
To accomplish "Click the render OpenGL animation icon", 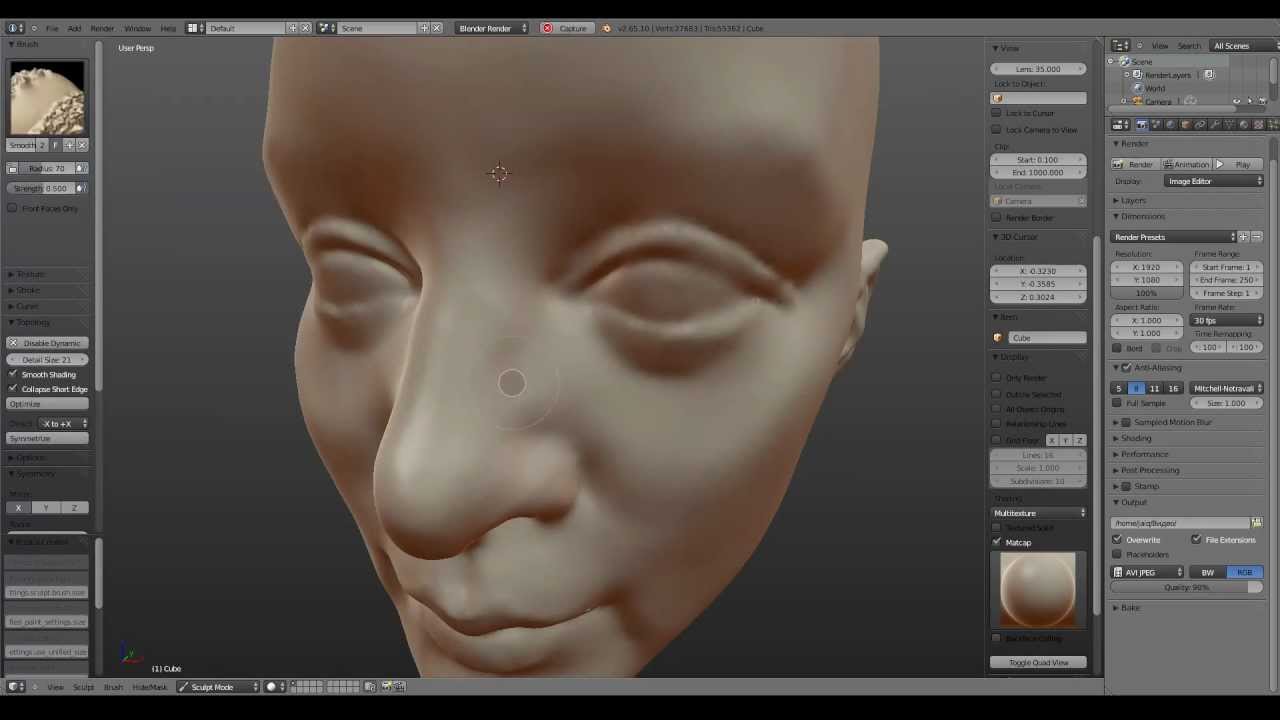I will coord(400,687).
